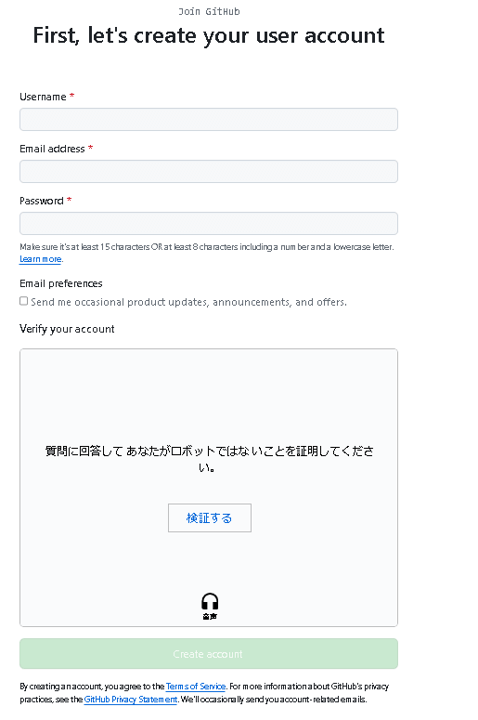Click the password requirements hint text
478x720 pixels.
[207, 247]
